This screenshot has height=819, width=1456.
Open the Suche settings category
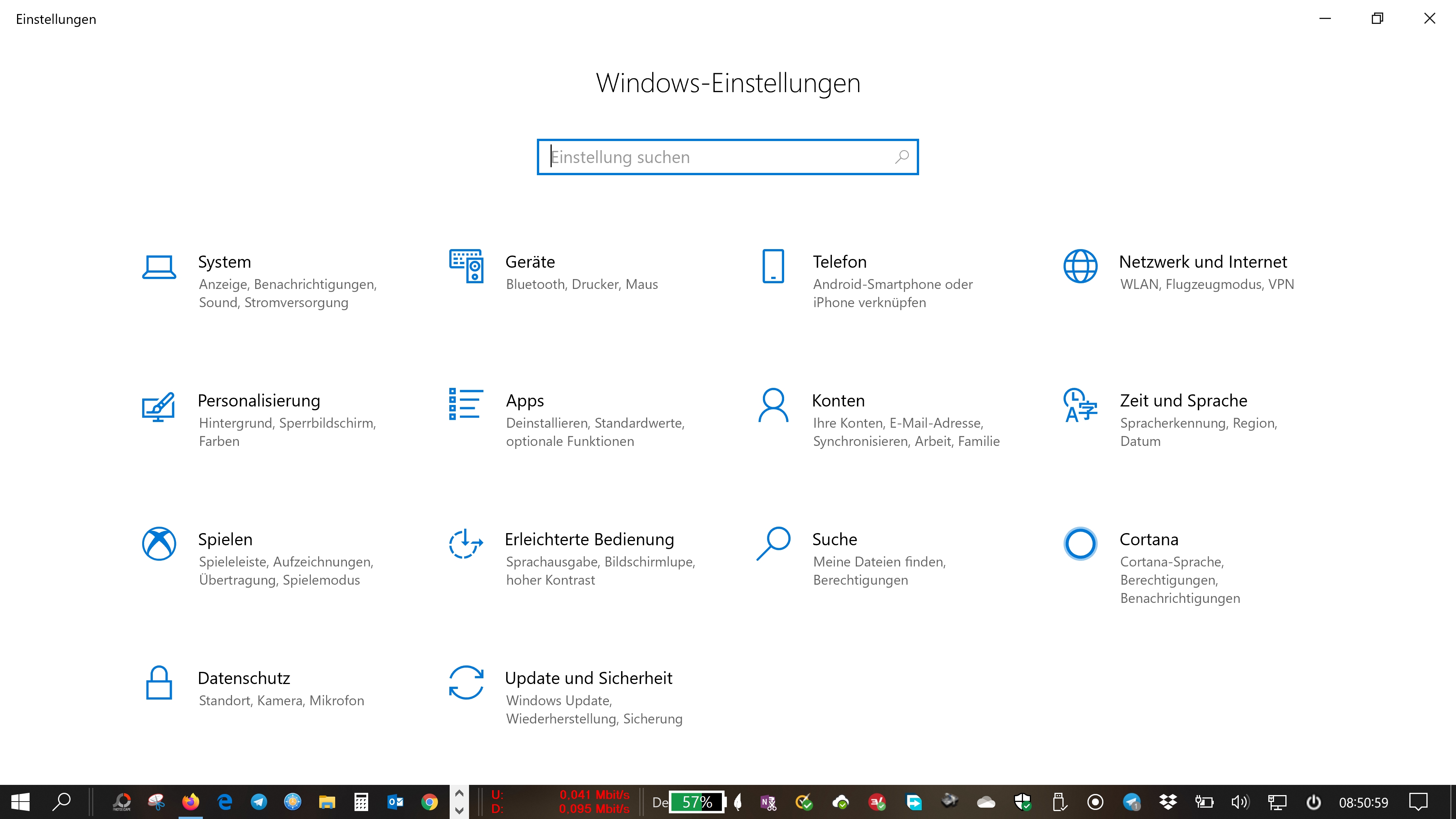click(834, 539)
